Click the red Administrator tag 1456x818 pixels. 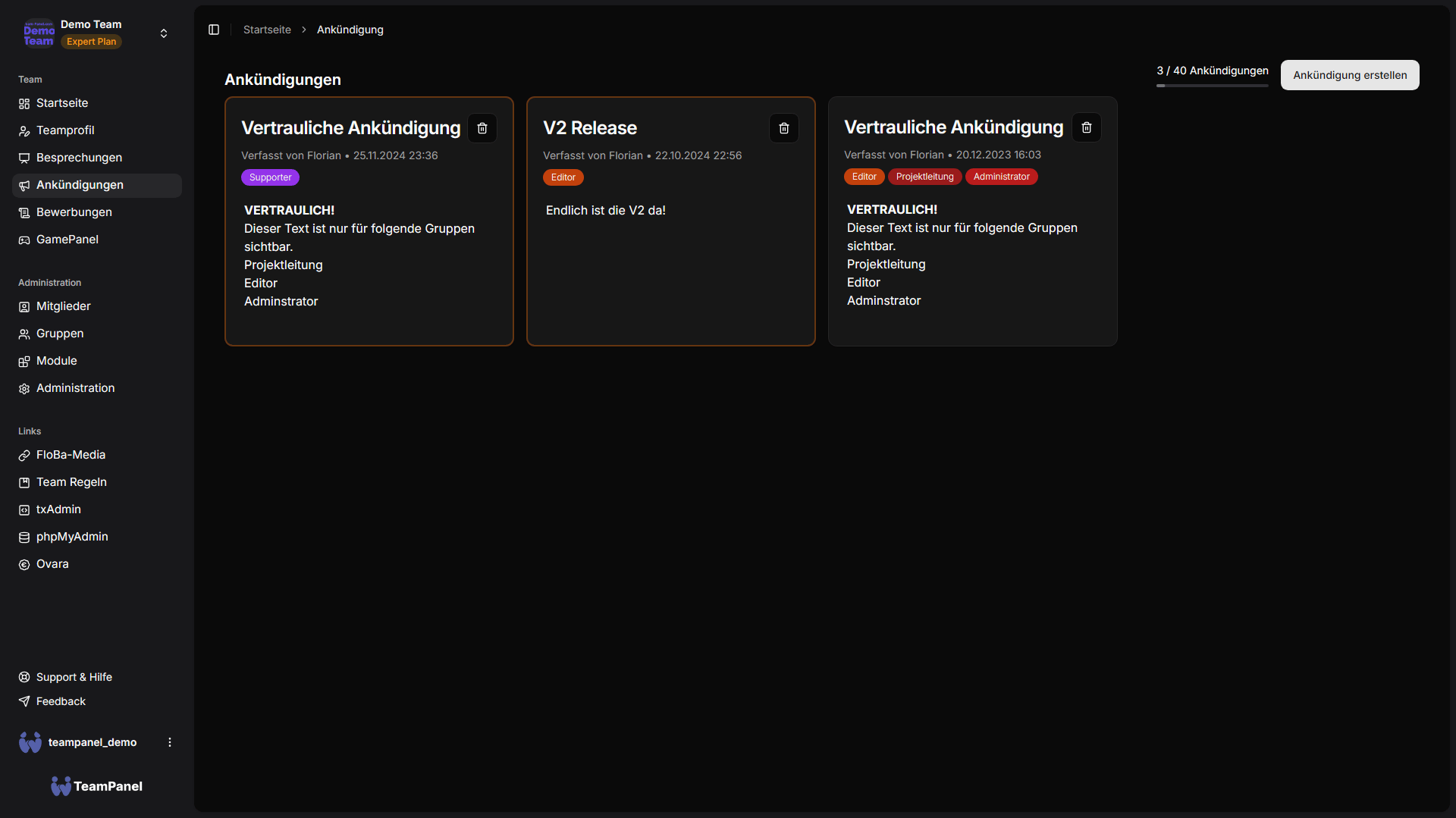click(1002, 177)
